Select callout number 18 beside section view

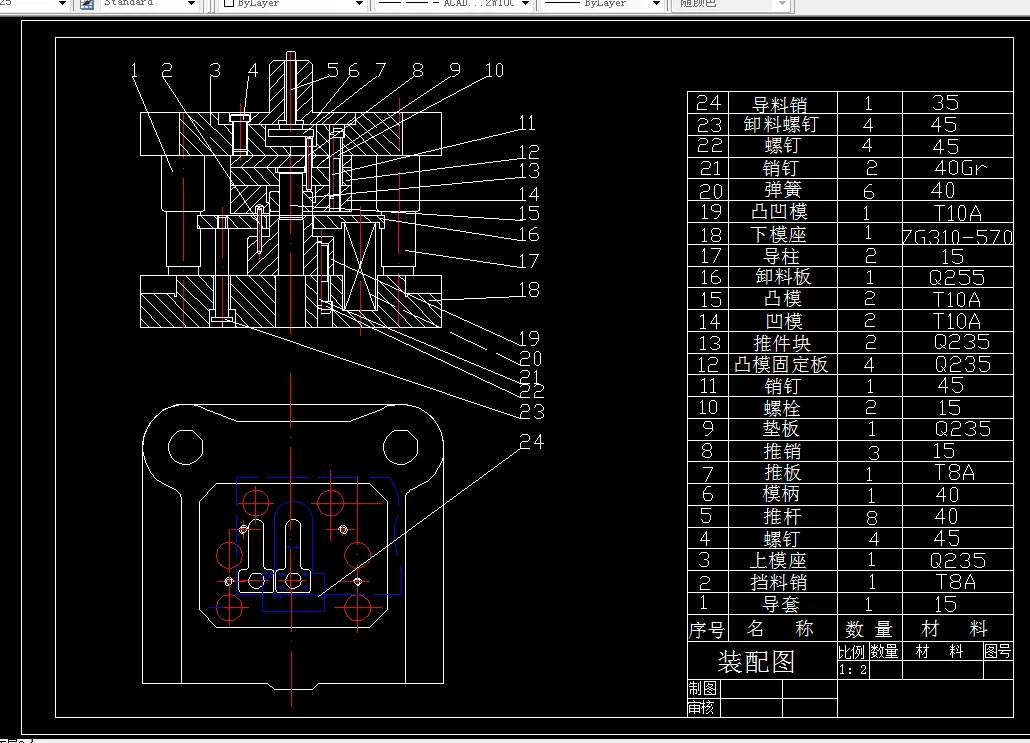529,290
